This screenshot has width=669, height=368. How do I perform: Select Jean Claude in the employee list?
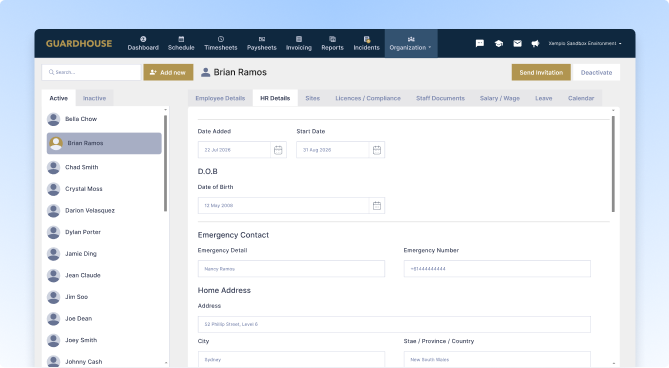point(104,275)
